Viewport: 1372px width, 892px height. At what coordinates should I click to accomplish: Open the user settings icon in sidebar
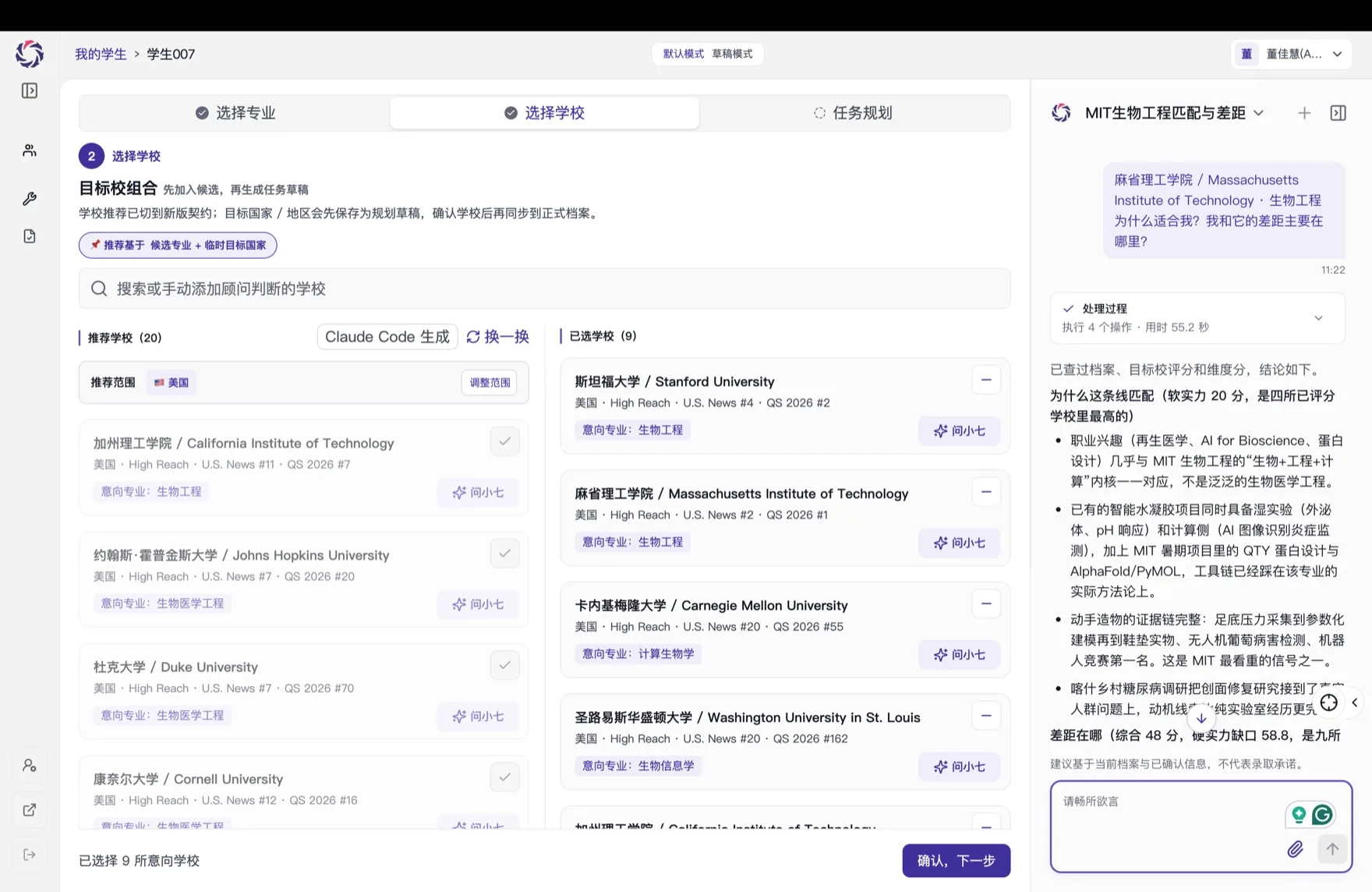pos(30,766)
